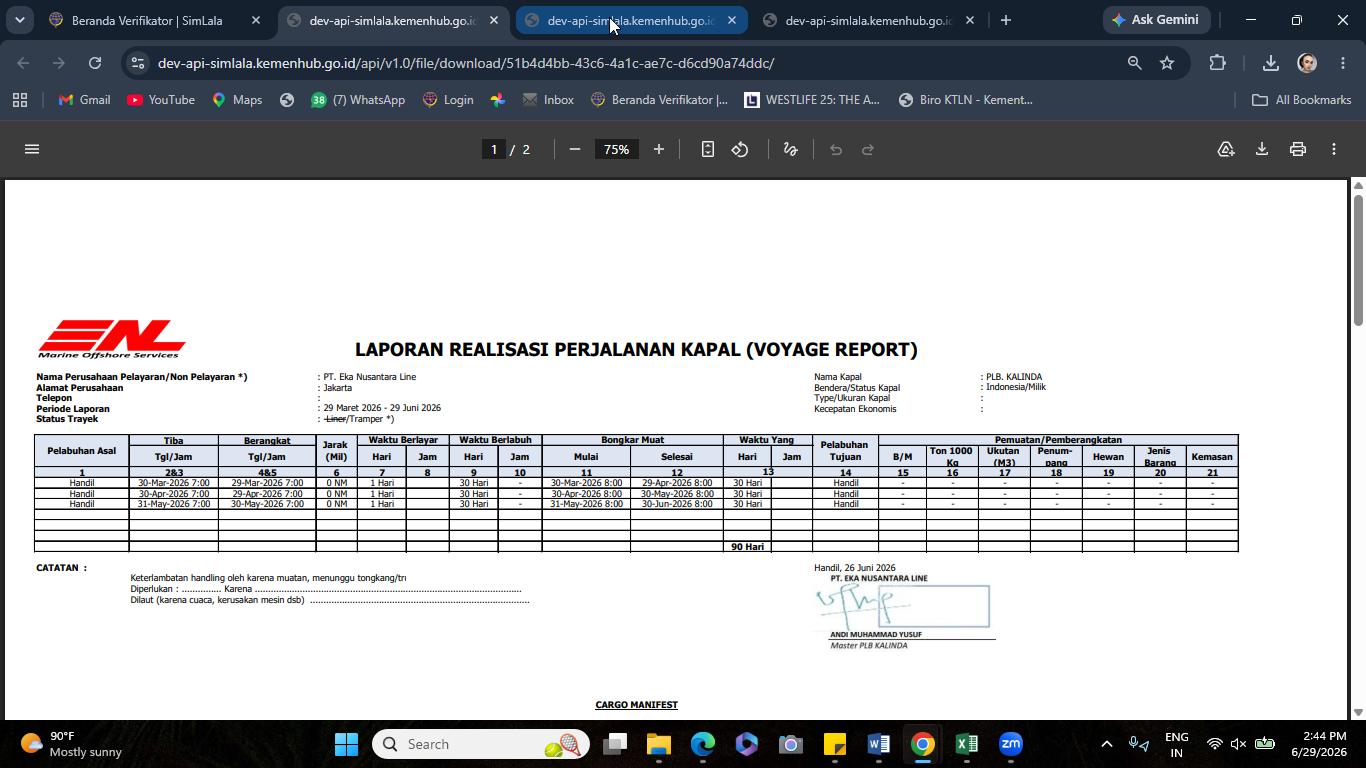Open a new browser tab
The image size is (1366, 768).
tap(1006, 20)
